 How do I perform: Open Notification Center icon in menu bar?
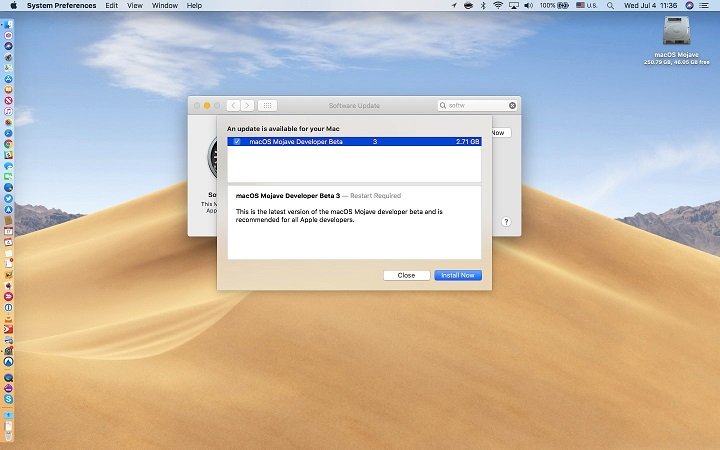point(706,6)
